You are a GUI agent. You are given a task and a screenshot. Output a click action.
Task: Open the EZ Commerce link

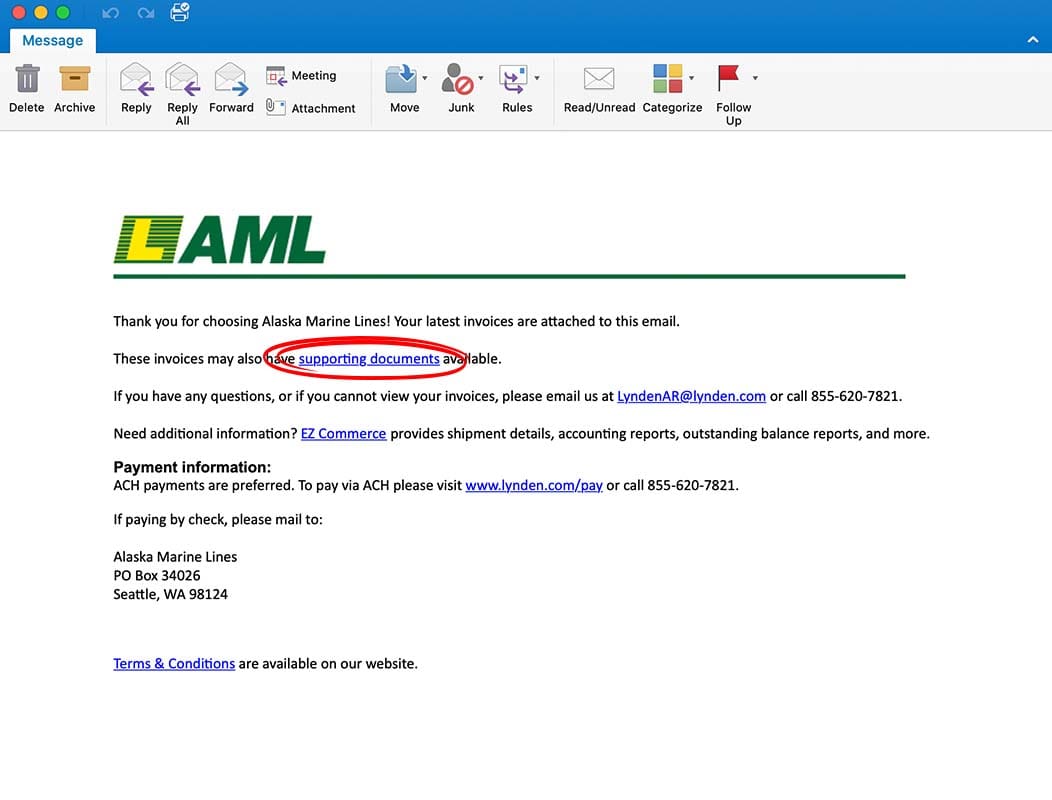pos(344,434)
